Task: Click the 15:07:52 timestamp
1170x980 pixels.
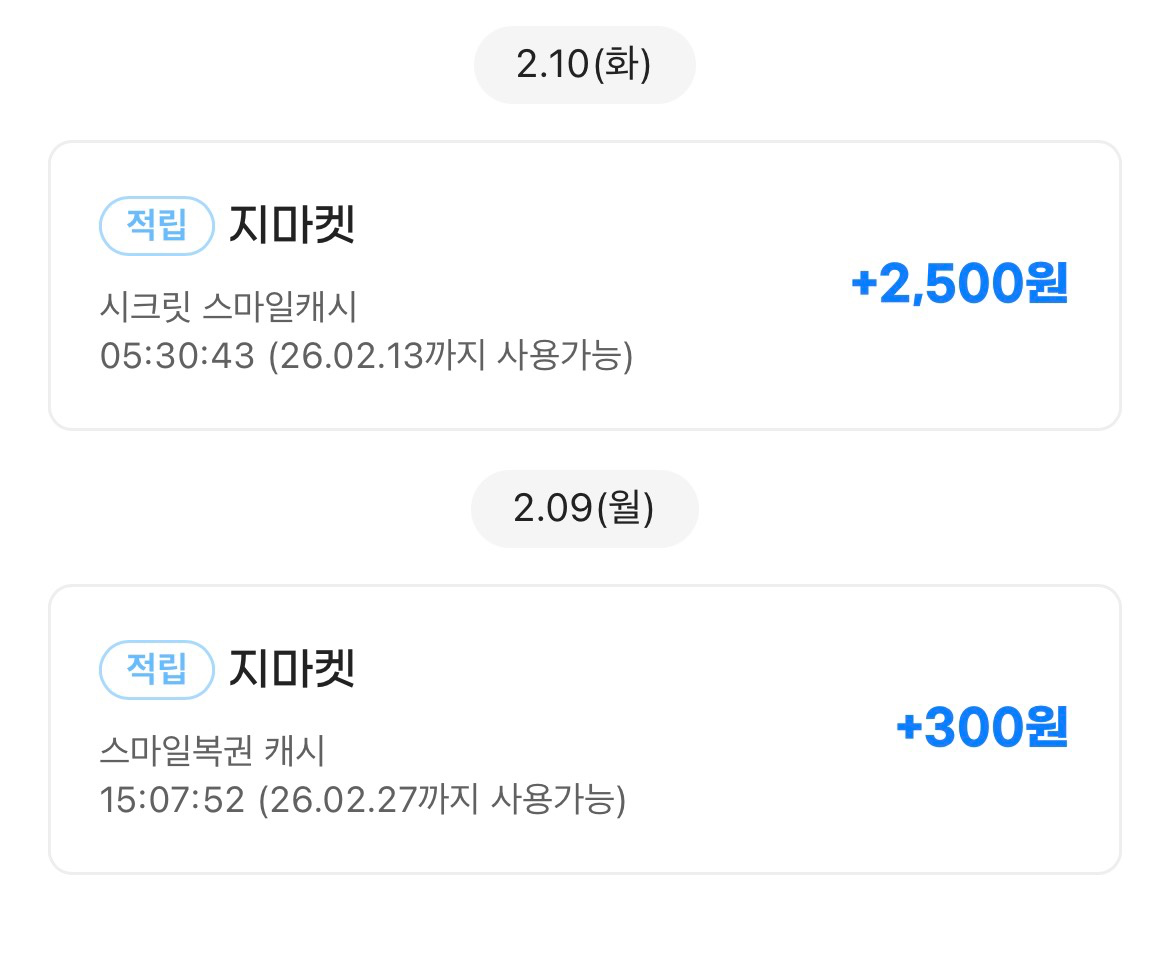Action: tap(172, 800)
